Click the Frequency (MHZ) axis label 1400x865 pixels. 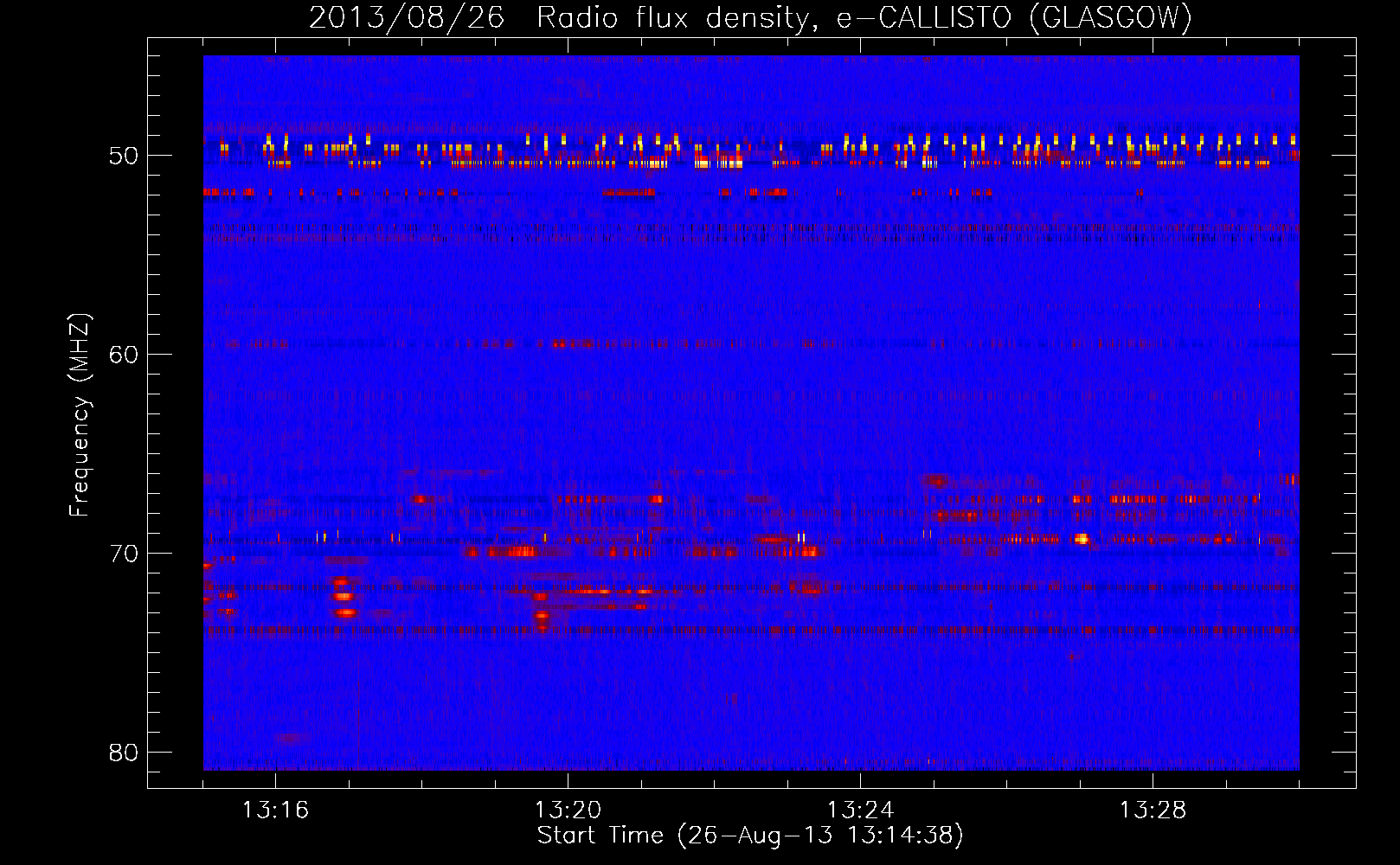pos(80,415)
